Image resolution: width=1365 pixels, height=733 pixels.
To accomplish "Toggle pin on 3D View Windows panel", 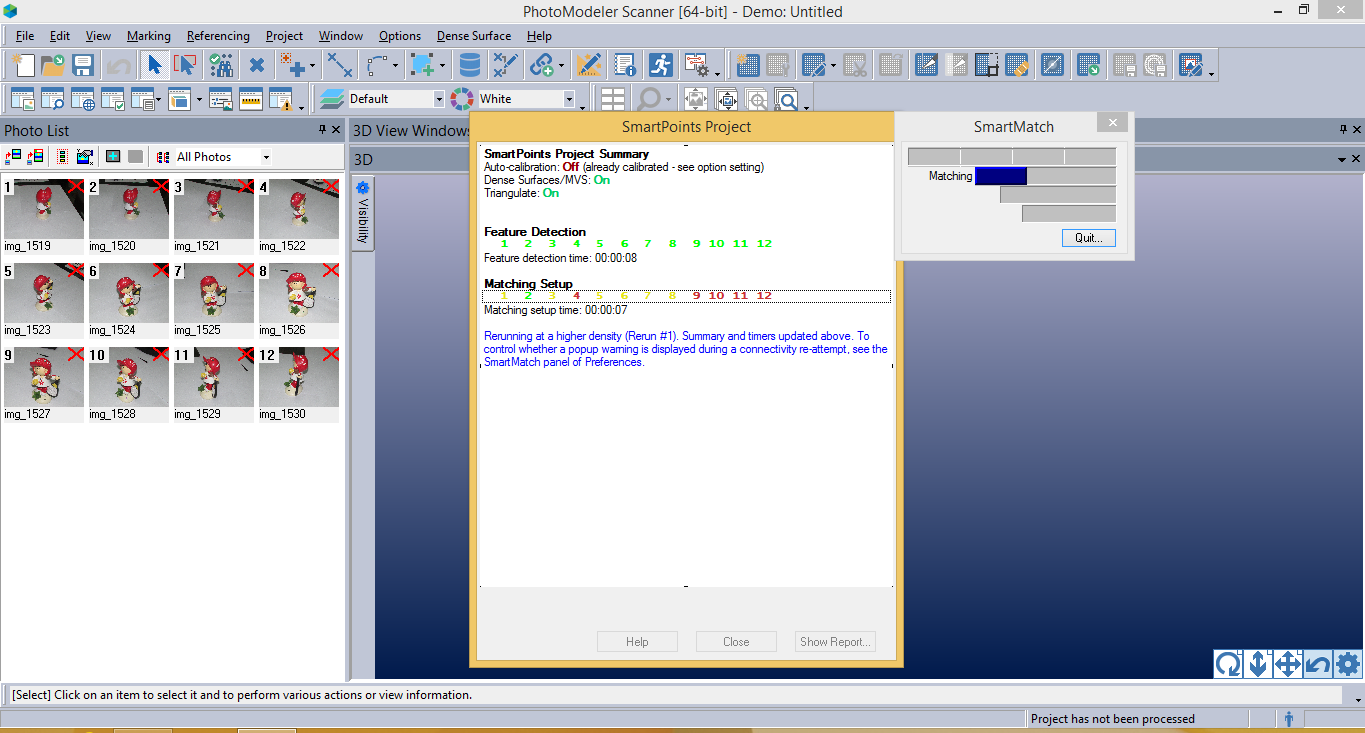I will click(1343, 130).
